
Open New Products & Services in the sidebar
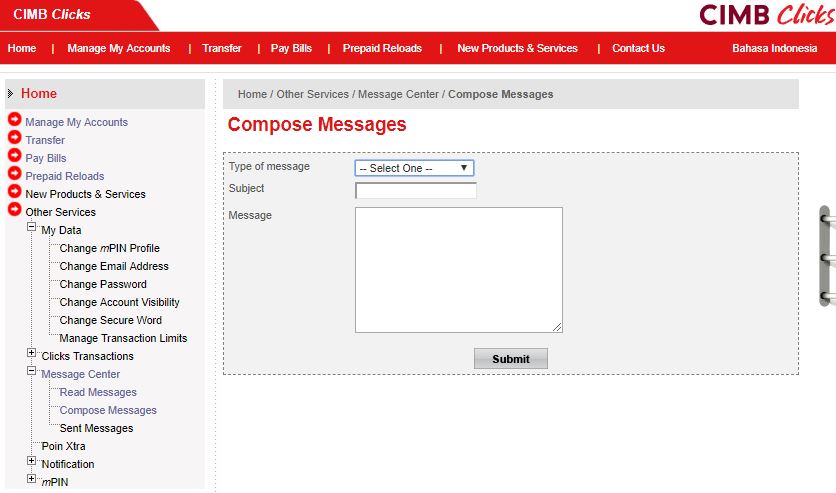[x=85, y=194]
